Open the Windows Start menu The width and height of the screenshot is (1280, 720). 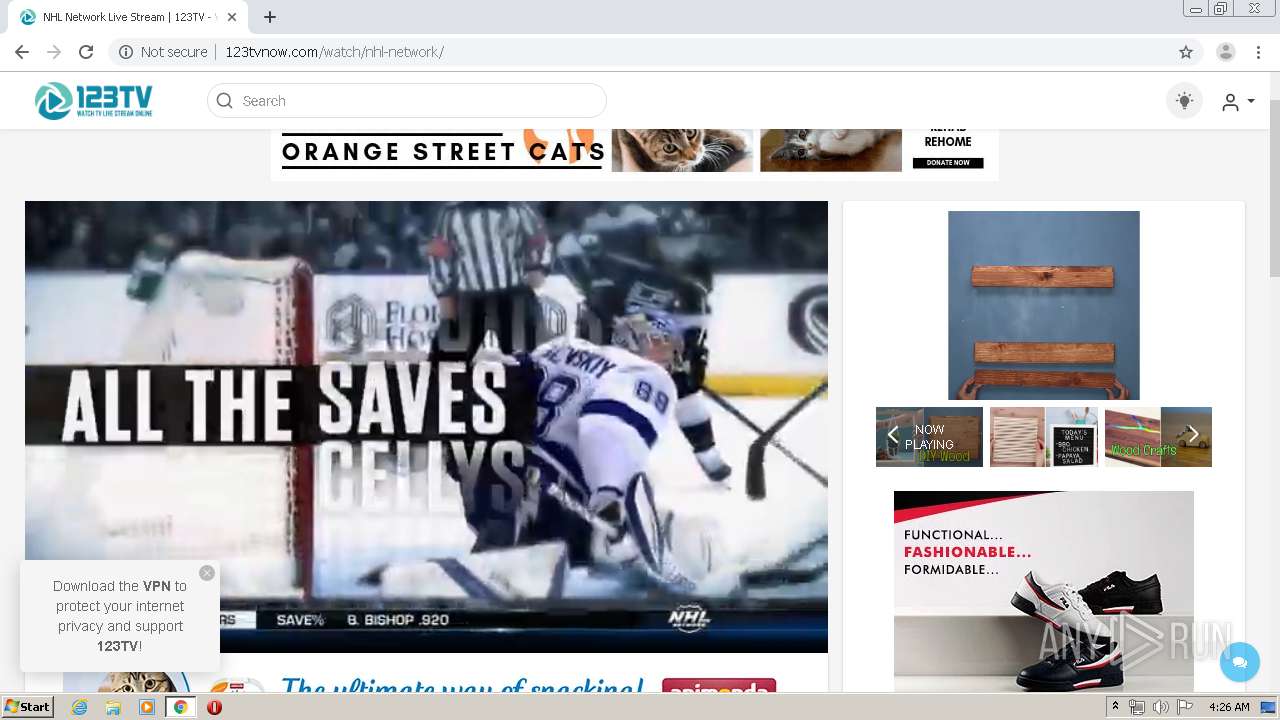(x=28, y=707)
